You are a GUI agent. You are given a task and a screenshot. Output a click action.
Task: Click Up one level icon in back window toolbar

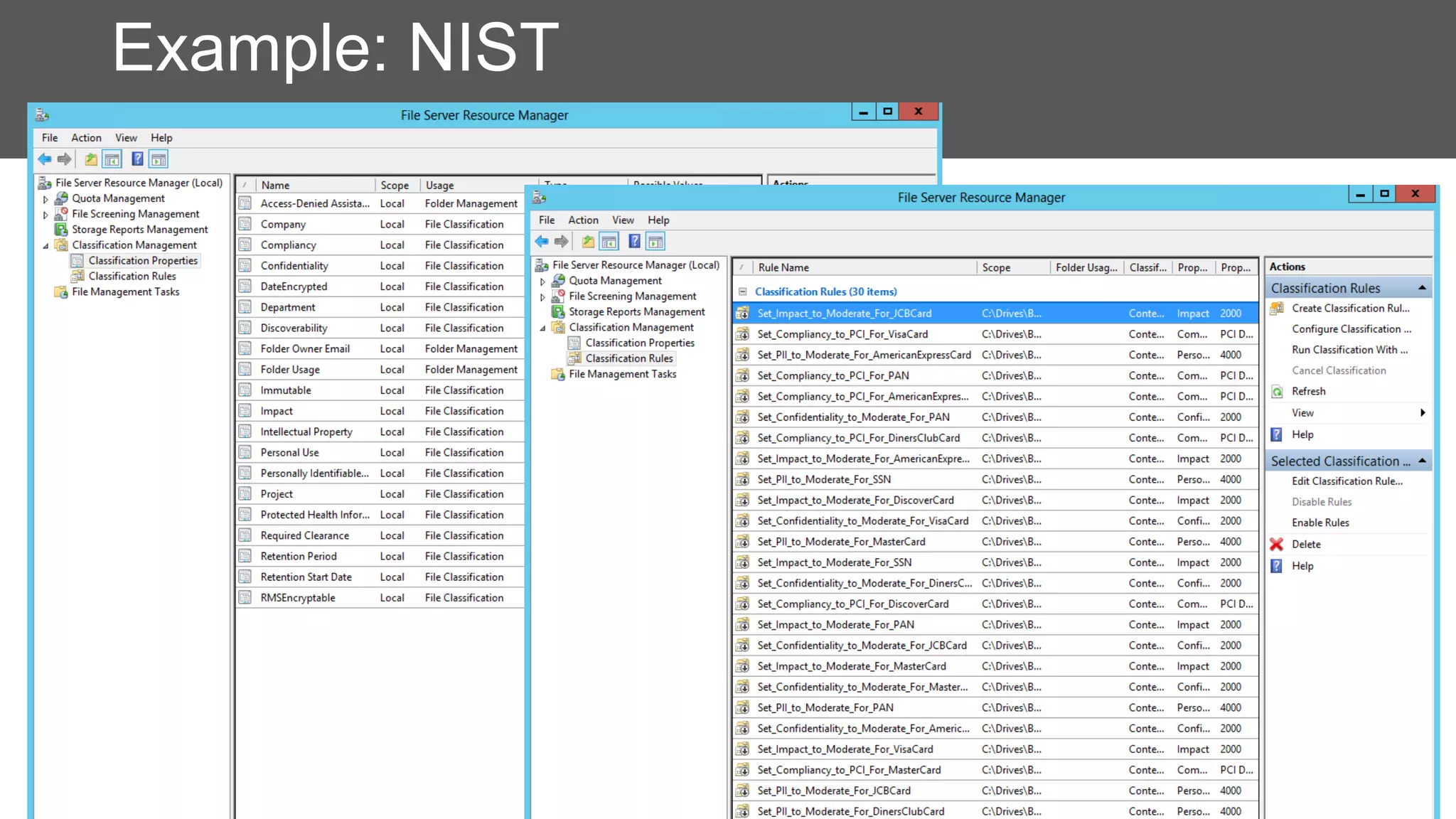coord(91,159)
